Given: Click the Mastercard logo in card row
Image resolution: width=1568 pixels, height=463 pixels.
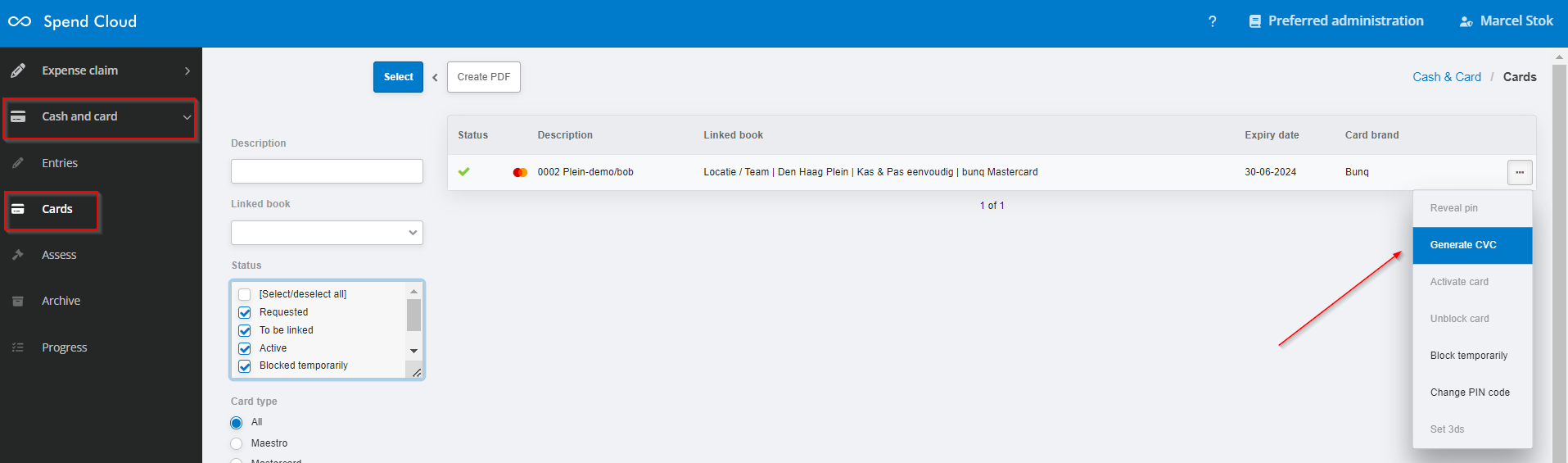Looking at the screenshot, I should coord(520,172).
